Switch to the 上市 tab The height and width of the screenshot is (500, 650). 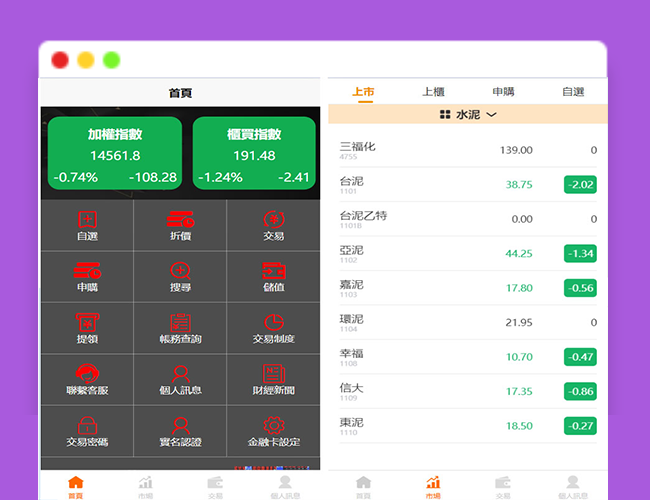click(363, 92)
